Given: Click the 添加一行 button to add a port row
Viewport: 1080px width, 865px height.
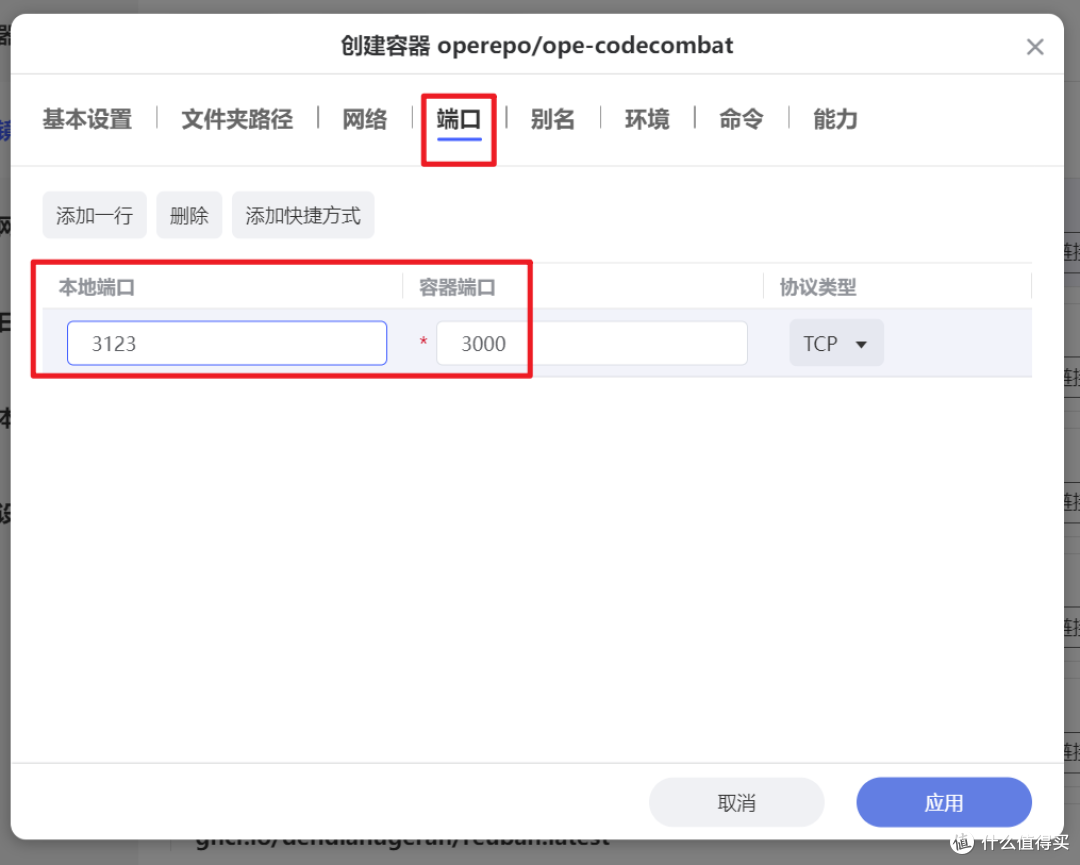Looking at the screenshot, I should coord(94,215).
